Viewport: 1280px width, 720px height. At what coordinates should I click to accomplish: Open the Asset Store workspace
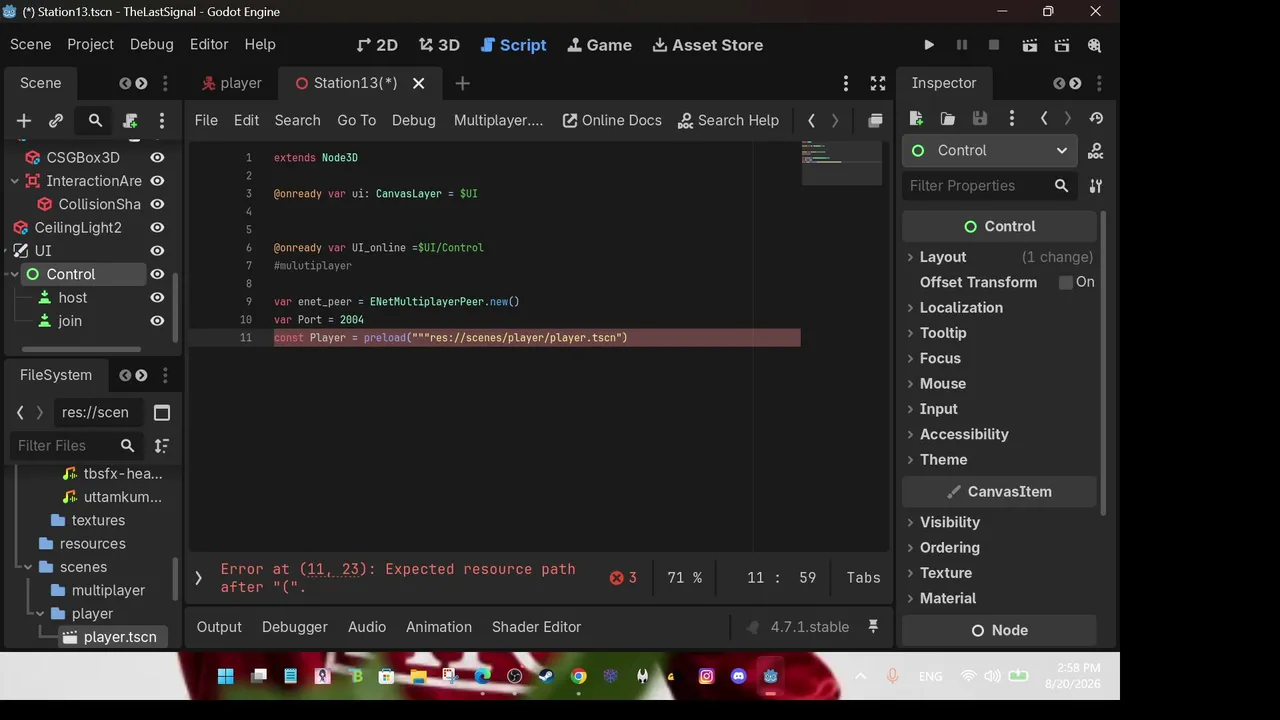(x=707, y=45)
